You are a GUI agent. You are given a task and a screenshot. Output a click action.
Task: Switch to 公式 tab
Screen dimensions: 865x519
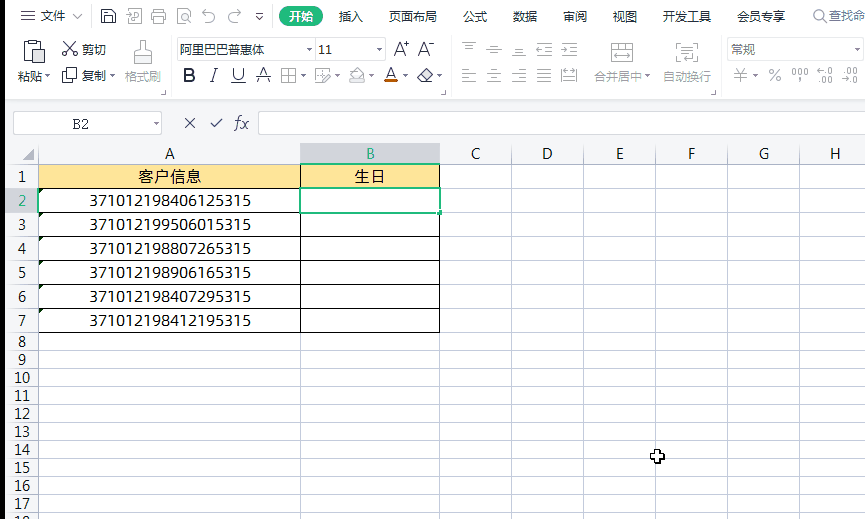coord(475,17)
